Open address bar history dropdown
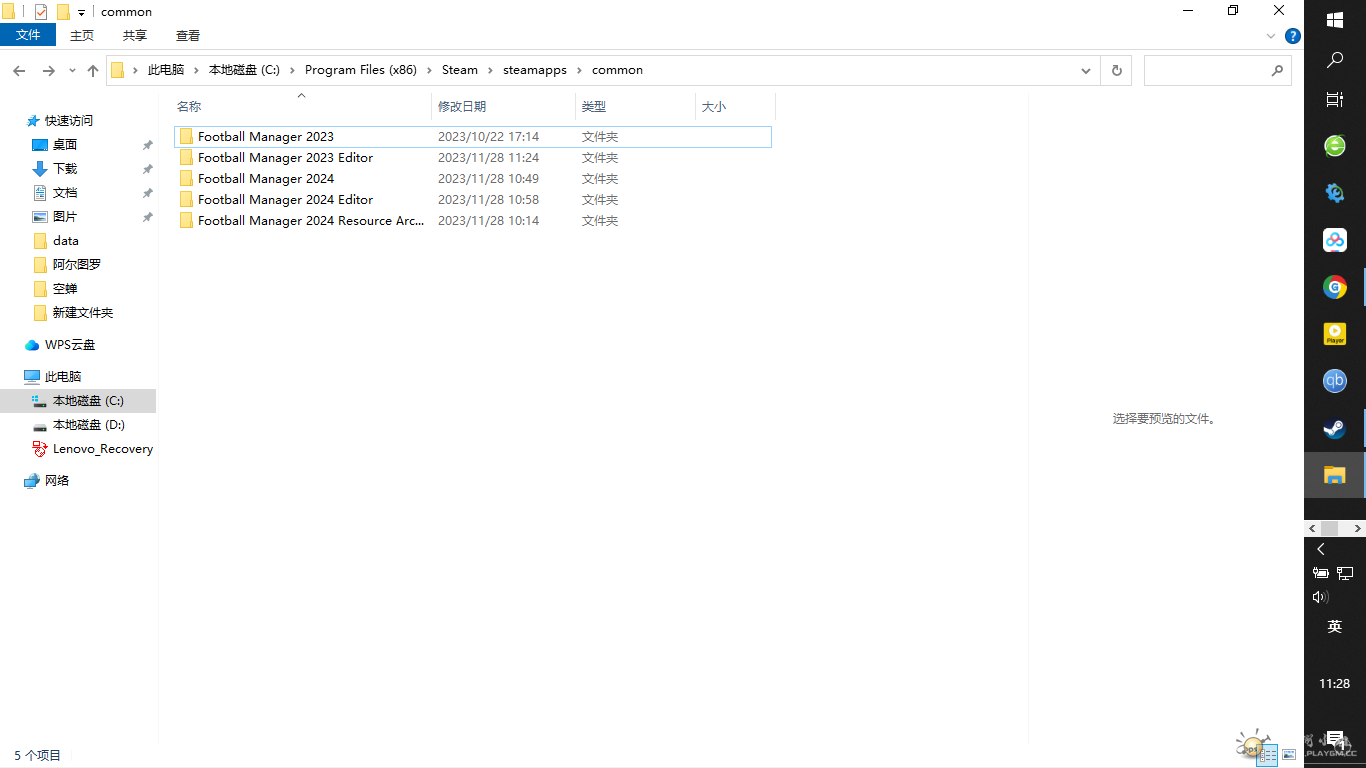Screen dimensions: 1366x768 [1086, 71]
